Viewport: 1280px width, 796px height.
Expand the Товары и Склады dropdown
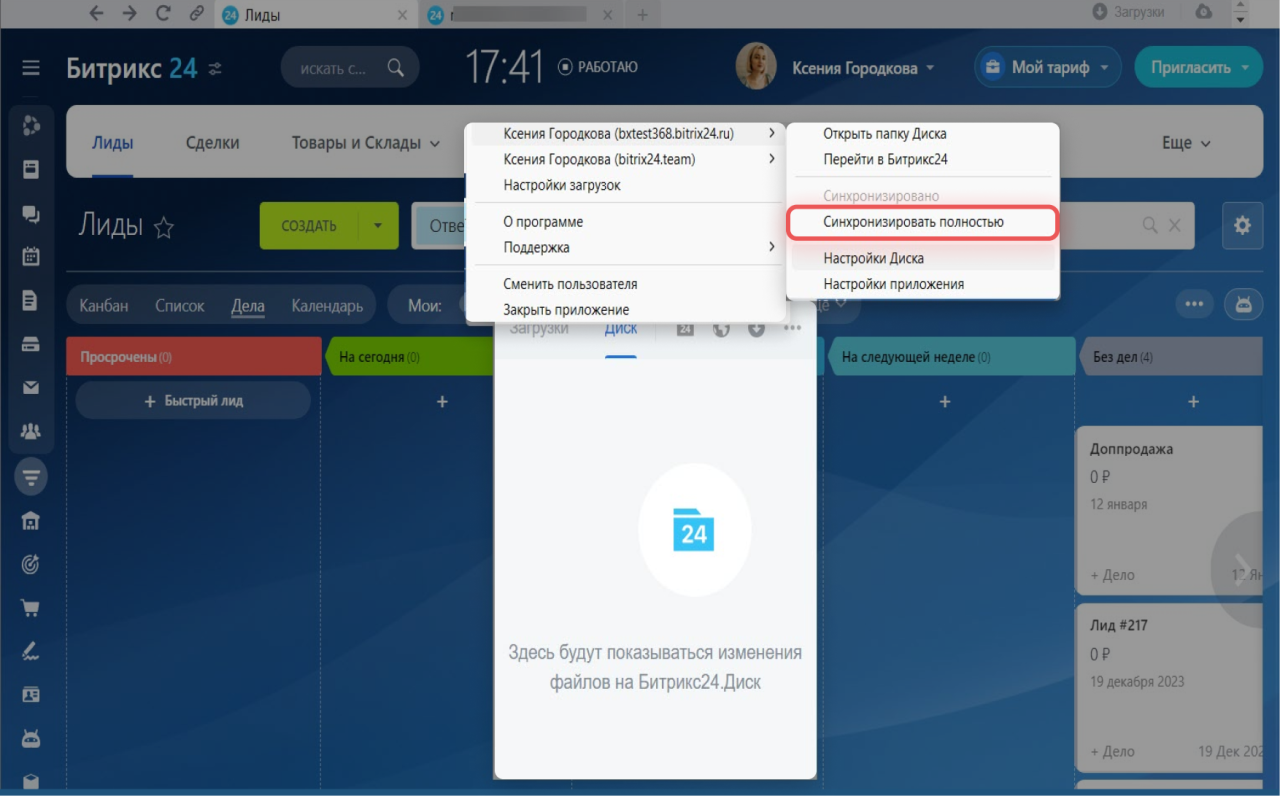click(x=366, y=143)
